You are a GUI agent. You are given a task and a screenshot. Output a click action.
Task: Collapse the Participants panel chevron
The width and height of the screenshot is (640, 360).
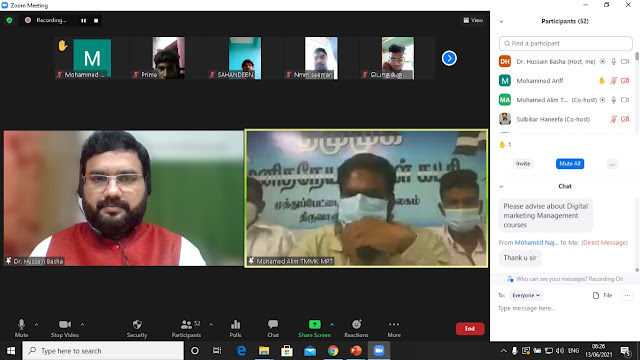point(501,22)
